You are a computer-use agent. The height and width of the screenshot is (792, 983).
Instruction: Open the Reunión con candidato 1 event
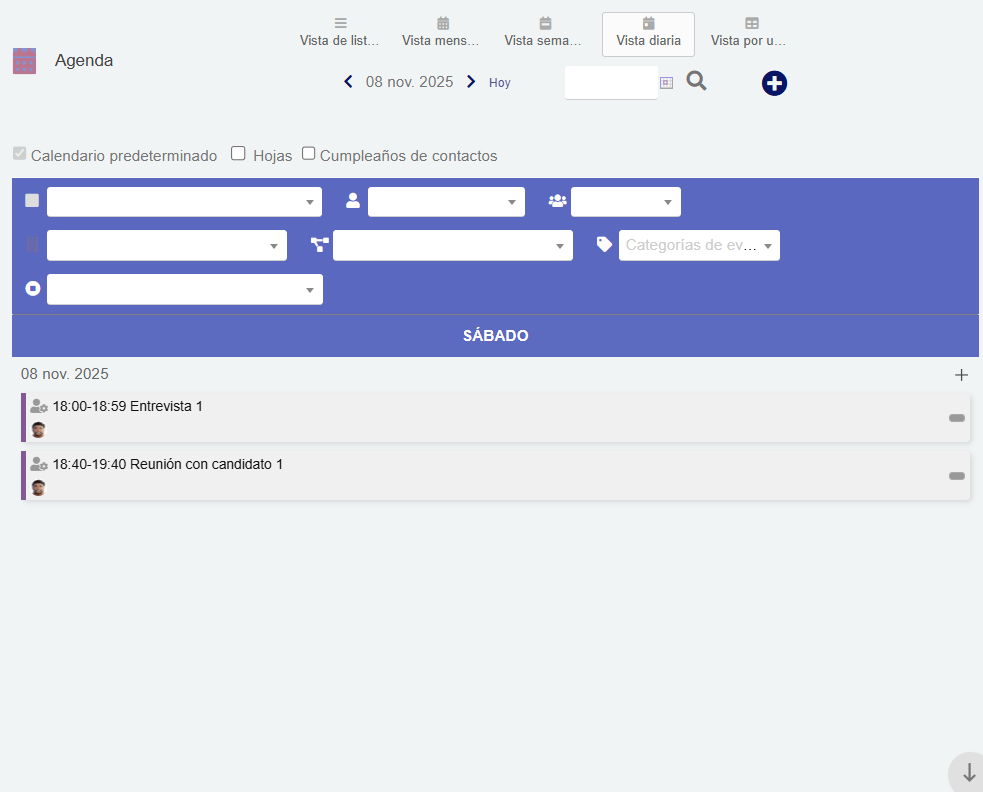click(168, 465)
